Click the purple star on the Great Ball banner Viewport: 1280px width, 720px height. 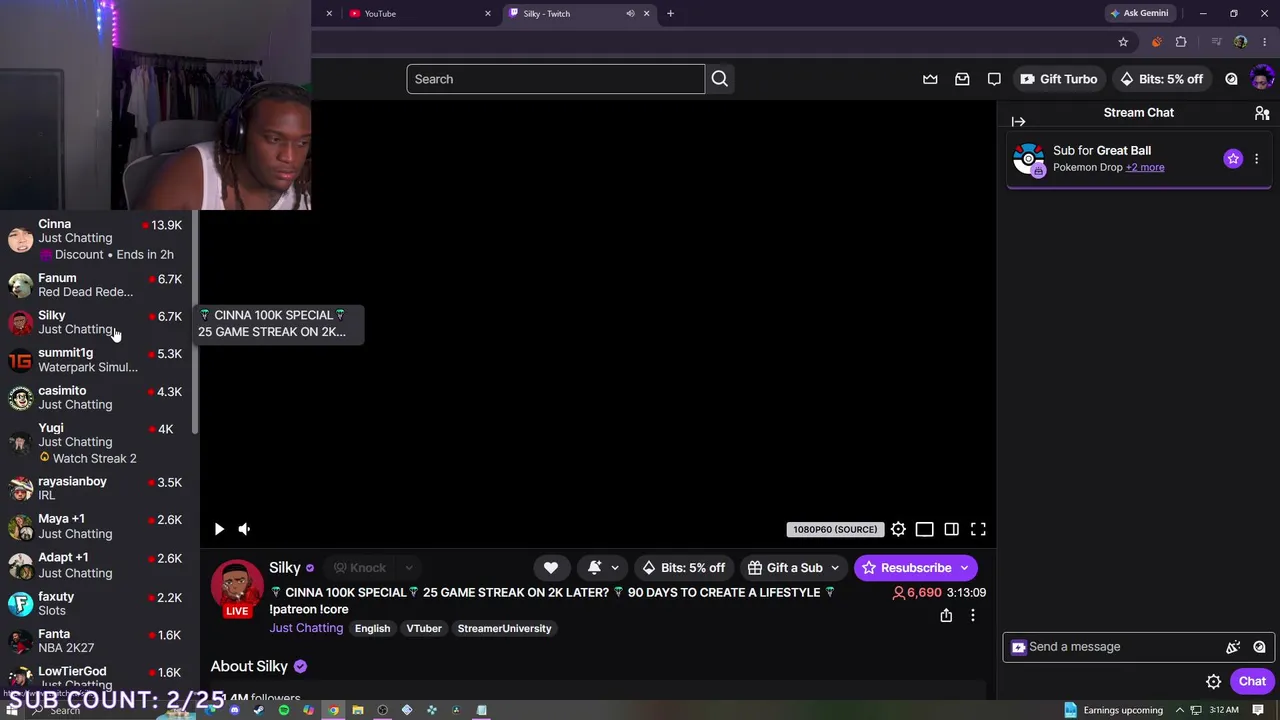[1233, 158]
